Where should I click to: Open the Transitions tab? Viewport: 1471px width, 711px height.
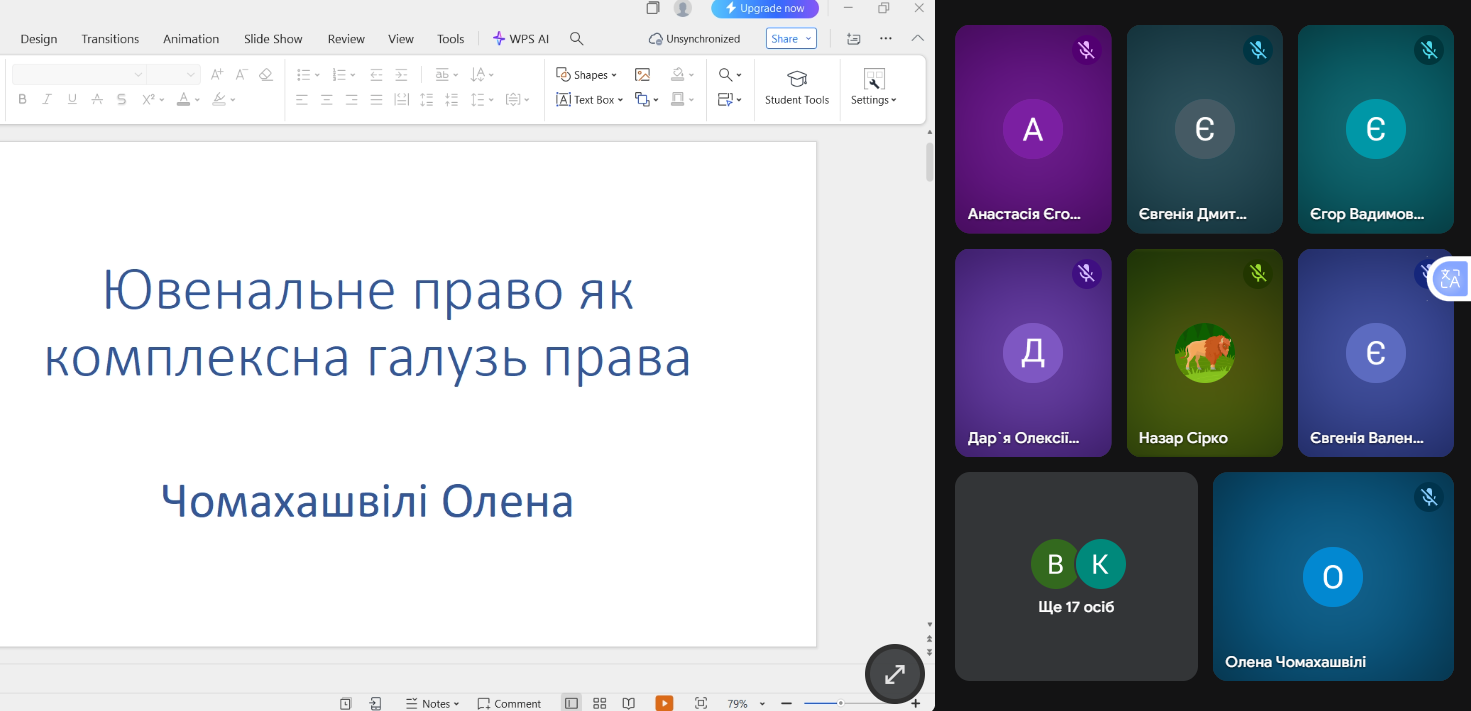110,39
